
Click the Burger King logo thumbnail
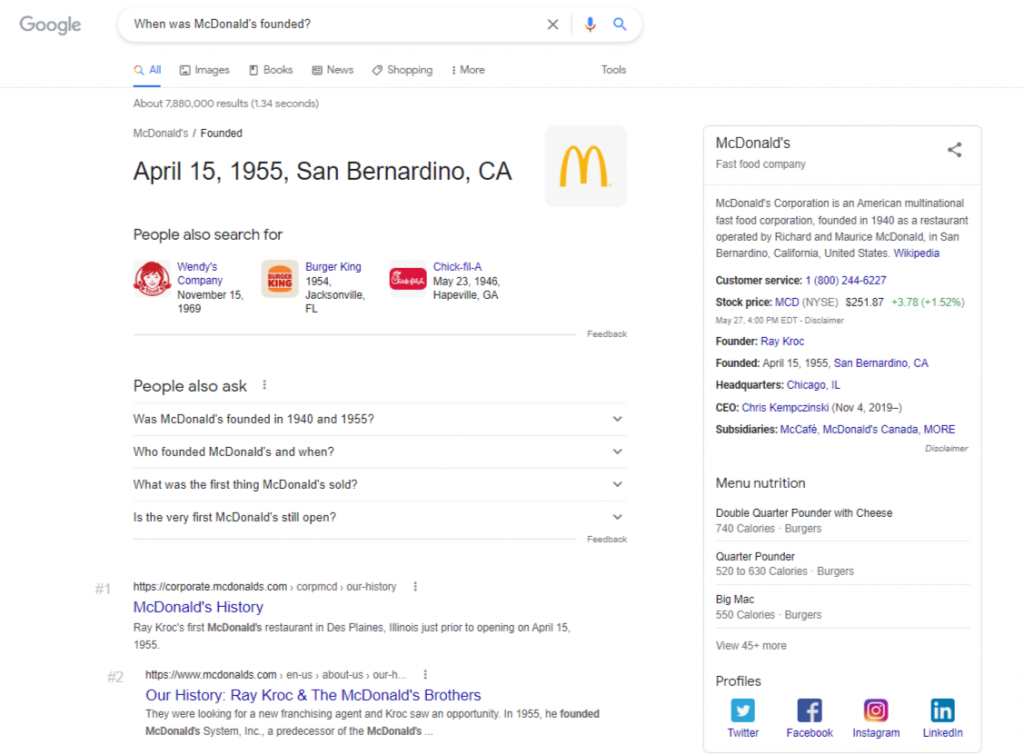pos(279,280)
